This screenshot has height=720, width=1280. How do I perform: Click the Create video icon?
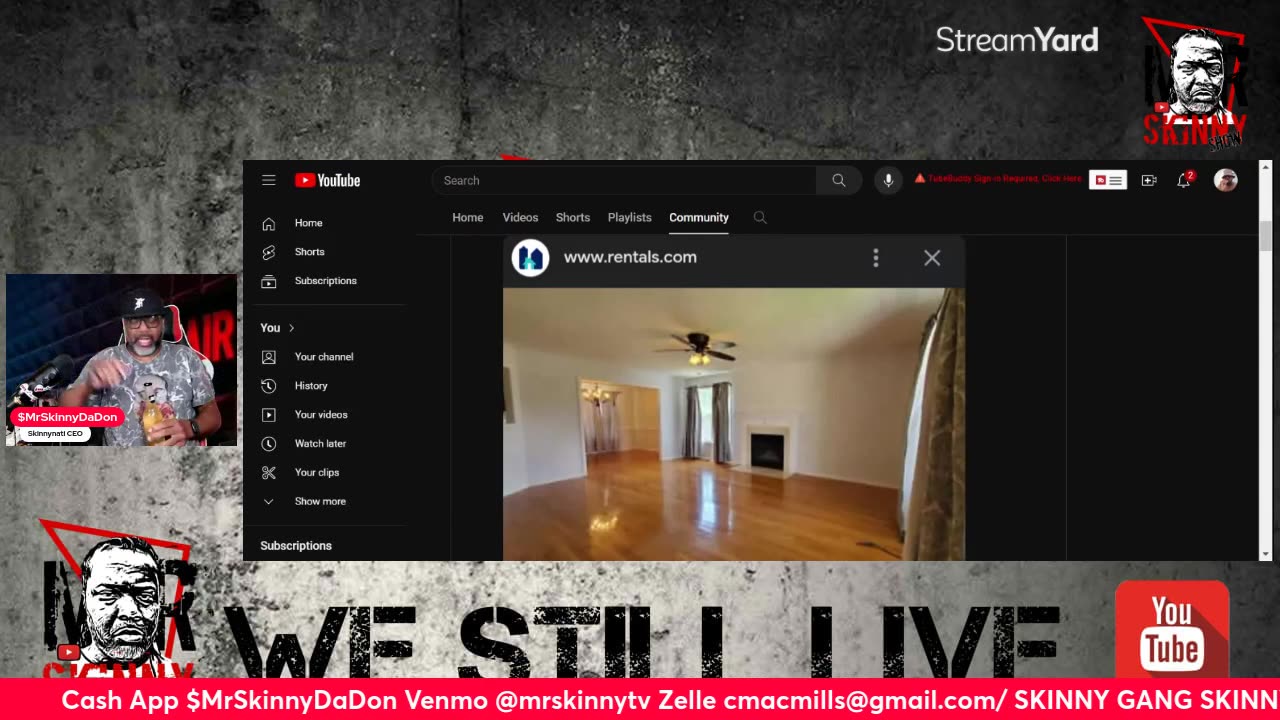(1149, 180)
